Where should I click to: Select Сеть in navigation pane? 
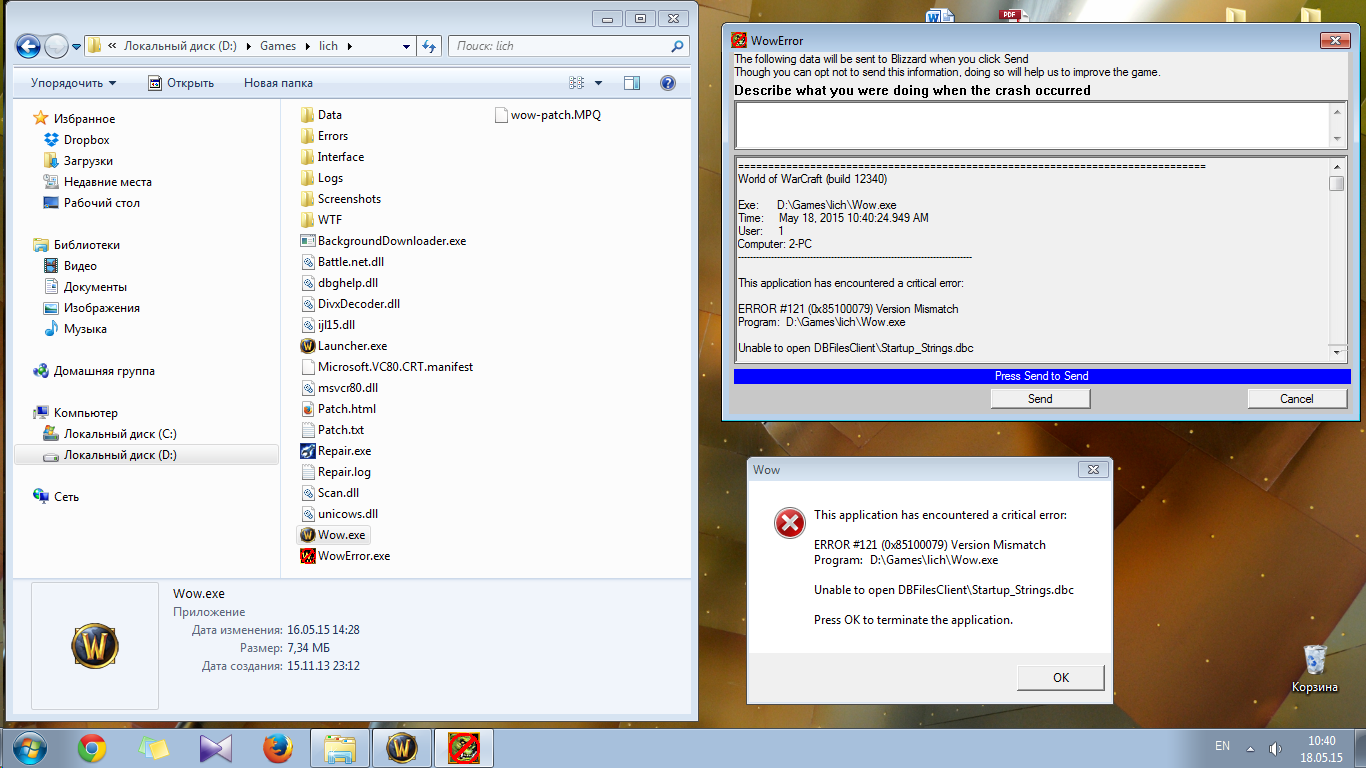tap(56, 497)
